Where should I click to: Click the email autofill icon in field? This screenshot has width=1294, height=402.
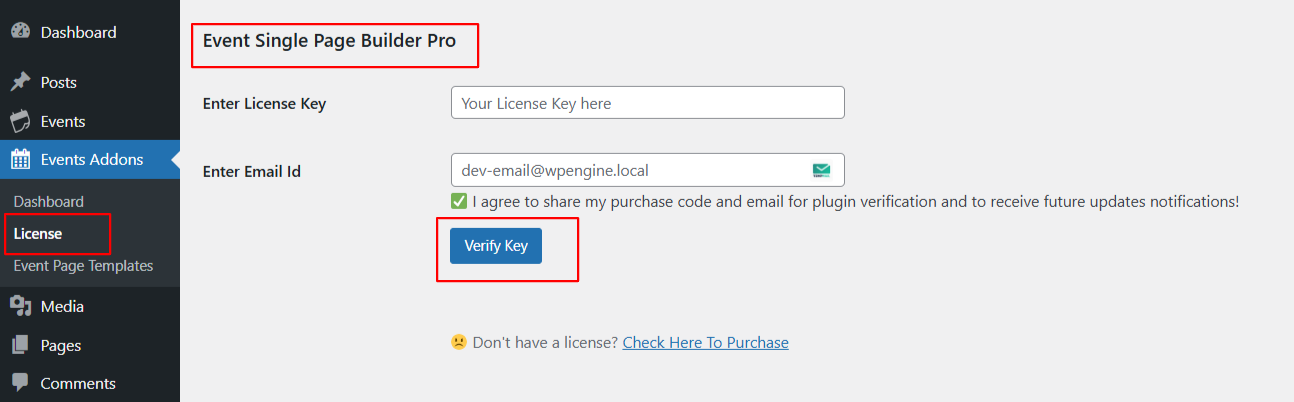tap(822, 170)
